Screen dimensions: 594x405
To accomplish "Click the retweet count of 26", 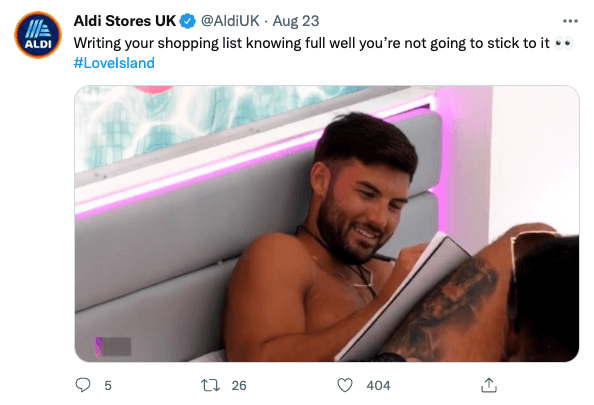I will [x=239, y=386].
